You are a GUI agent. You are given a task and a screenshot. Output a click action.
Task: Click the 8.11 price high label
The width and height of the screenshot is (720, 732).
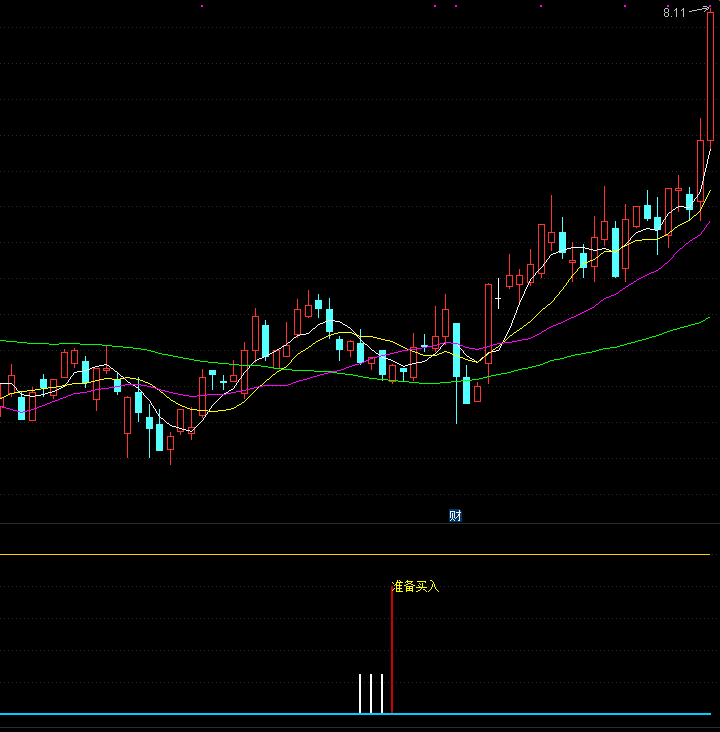click(x=674, y=13)
